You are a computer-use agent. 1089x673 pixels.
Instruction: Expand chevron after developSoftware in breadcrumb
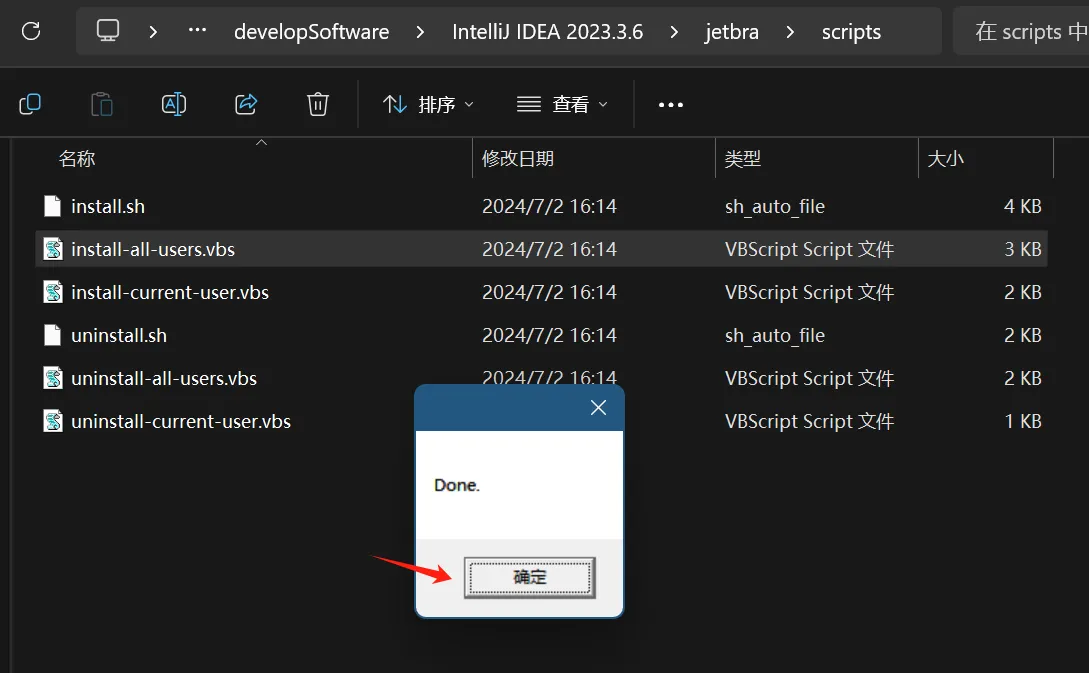point(419,32)
